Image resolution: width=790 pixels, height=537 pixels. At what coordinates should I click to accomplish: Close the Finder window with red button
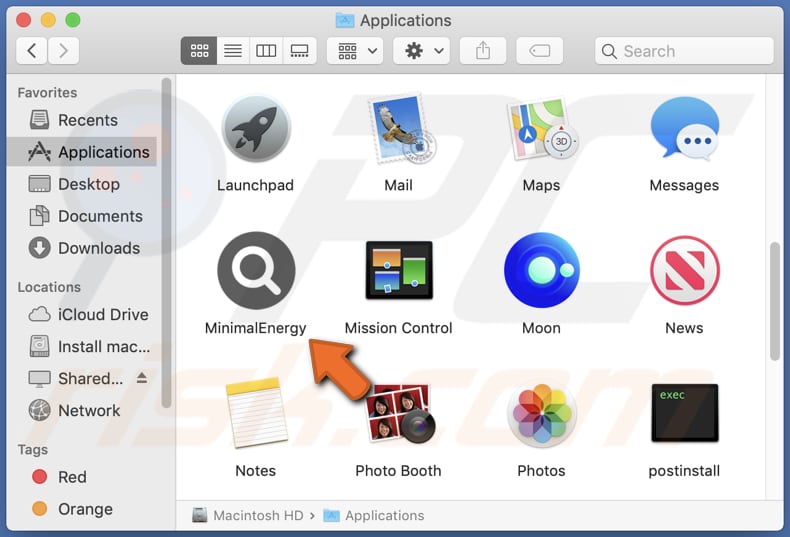coord(24,20)
